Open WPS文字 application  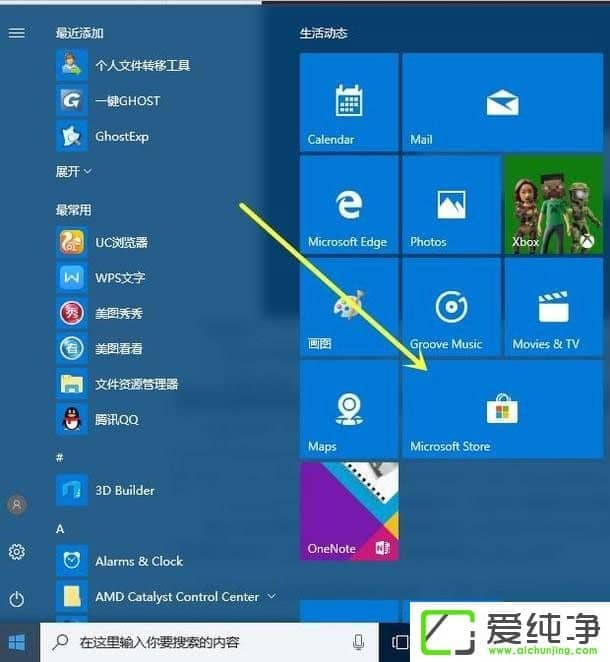coord(101,277)
